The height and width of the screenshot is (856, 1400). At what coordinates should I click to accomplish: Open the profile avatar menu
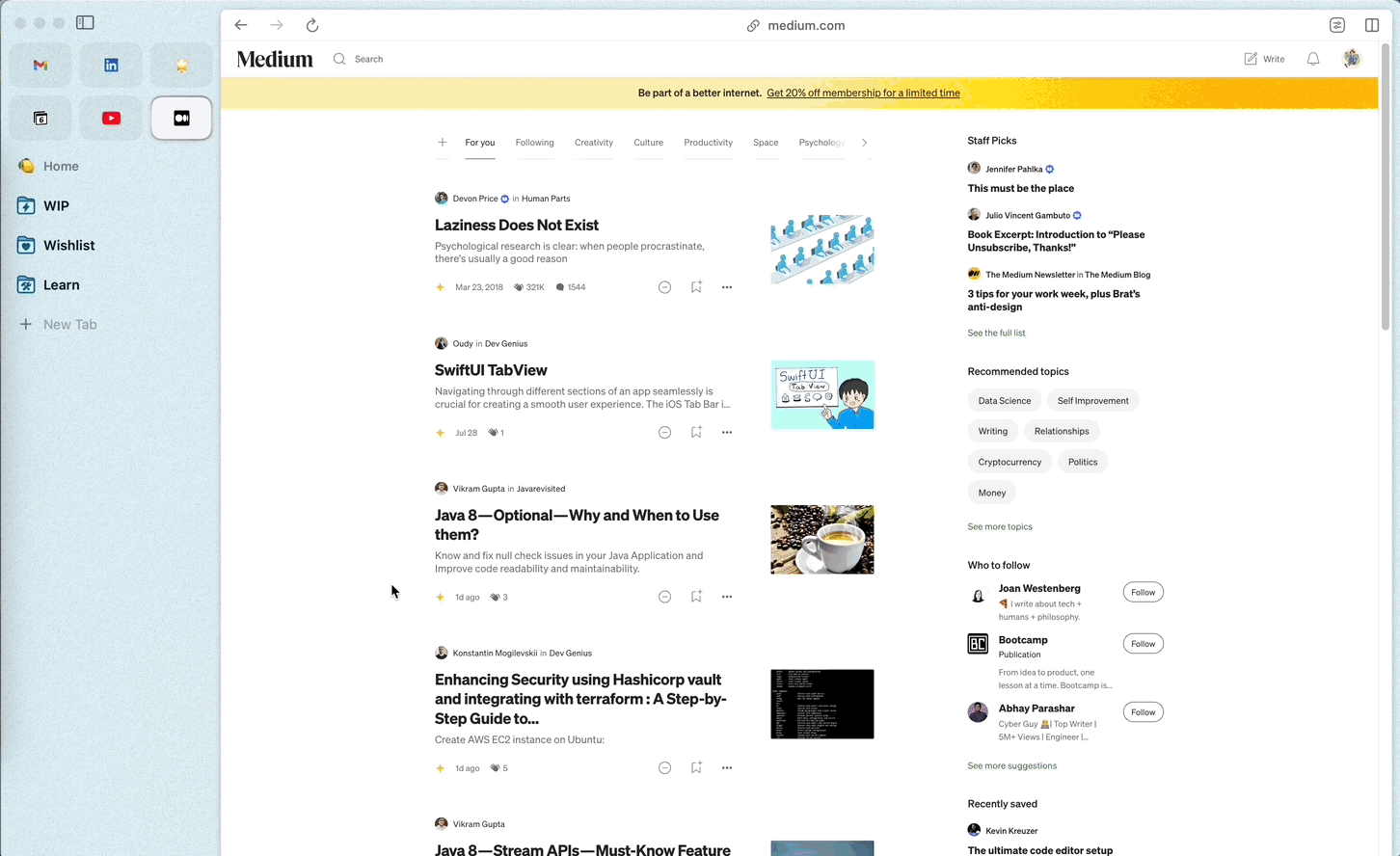coord(1352,59)
